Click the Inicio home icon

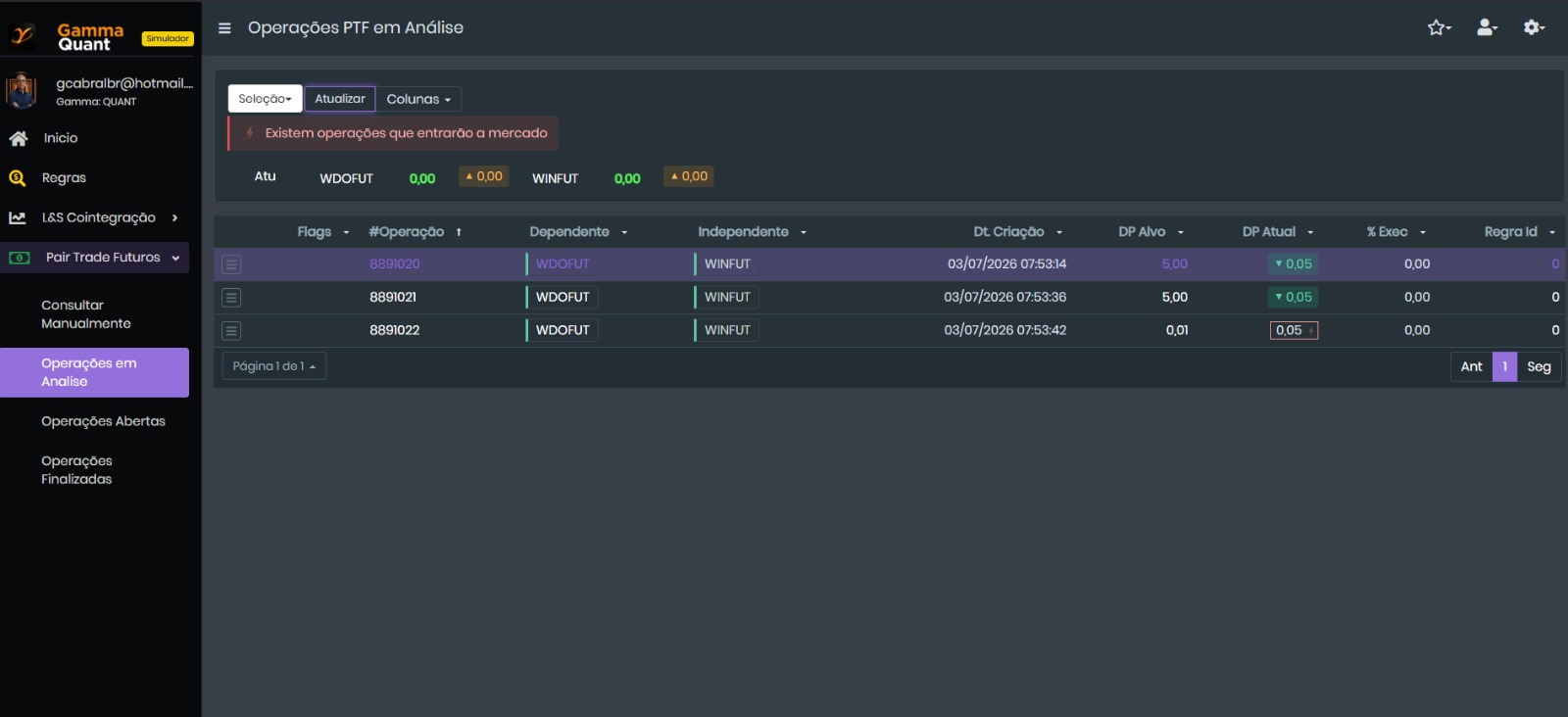[18, 138]
